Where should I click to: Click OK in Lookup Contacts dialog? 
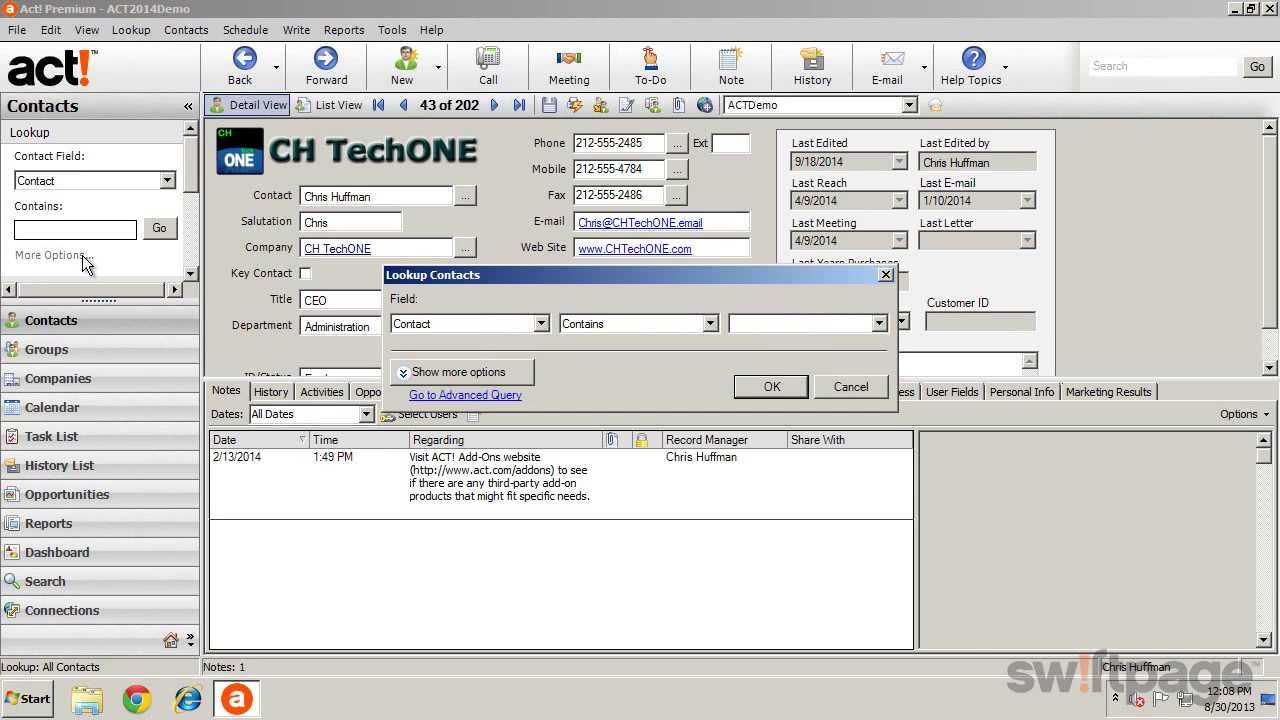coord(772,387)
